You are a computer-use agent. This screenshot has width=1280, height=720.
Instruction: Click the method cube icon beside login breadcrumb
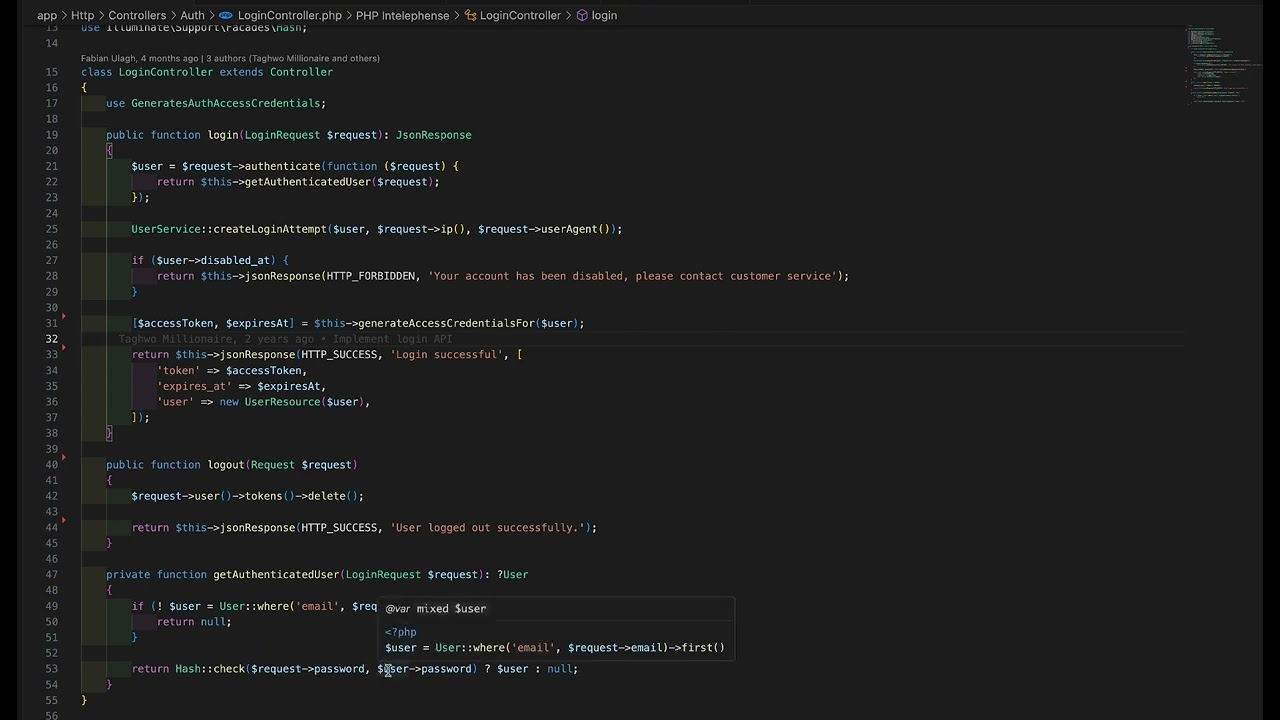(582, 15)
